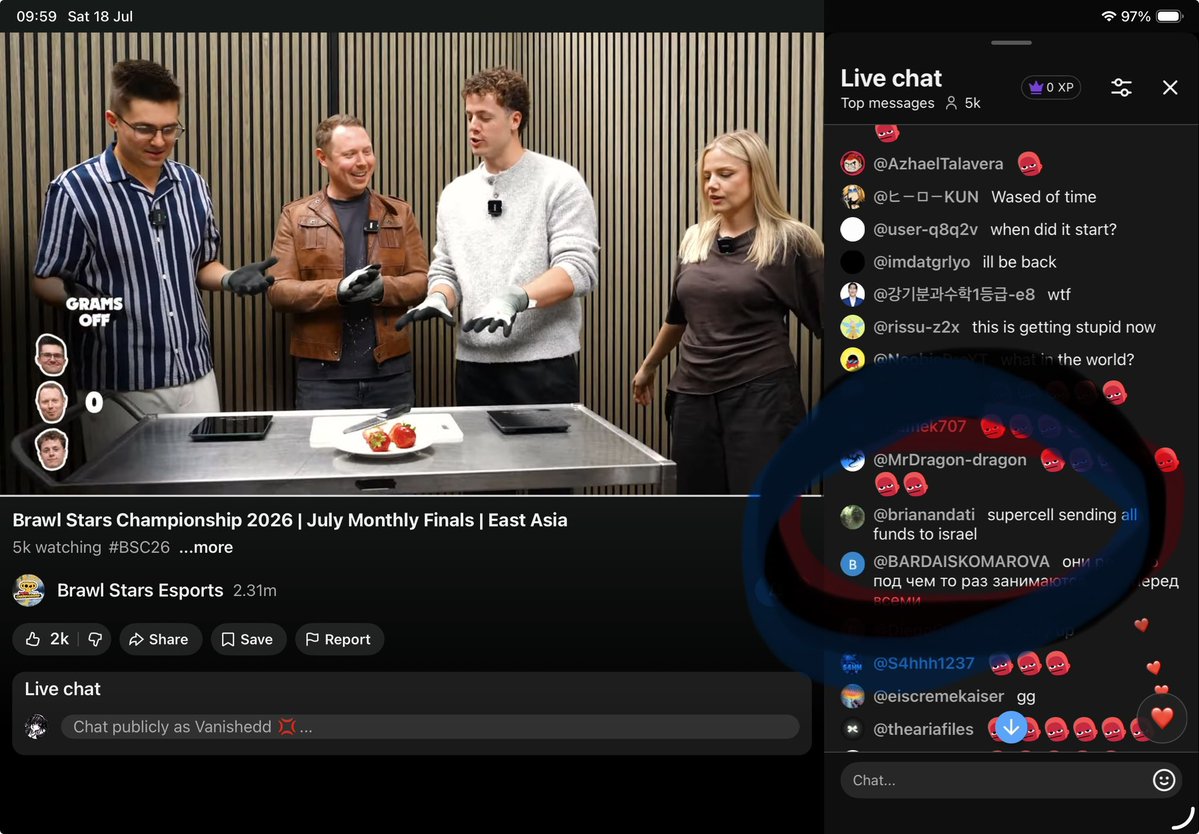The height and width of the screenshot is (834, 1199).
Task: Share the Brawl Stars stream
Action: click(x=160, y=639)
